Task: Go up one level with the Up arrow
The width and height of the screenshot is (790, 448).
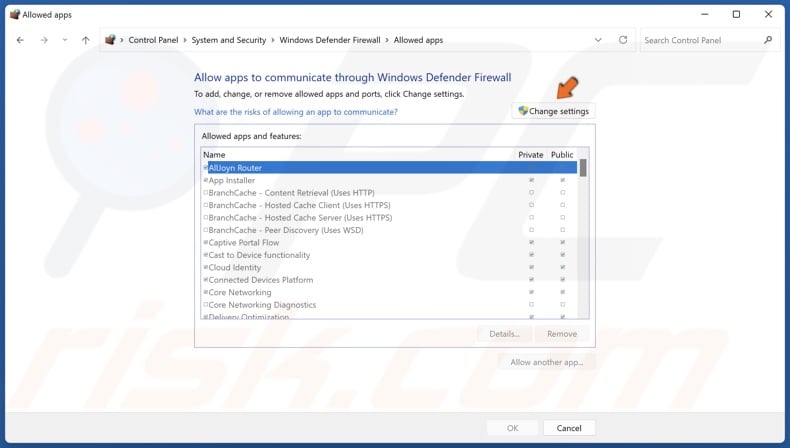Action: pos(86,40)
